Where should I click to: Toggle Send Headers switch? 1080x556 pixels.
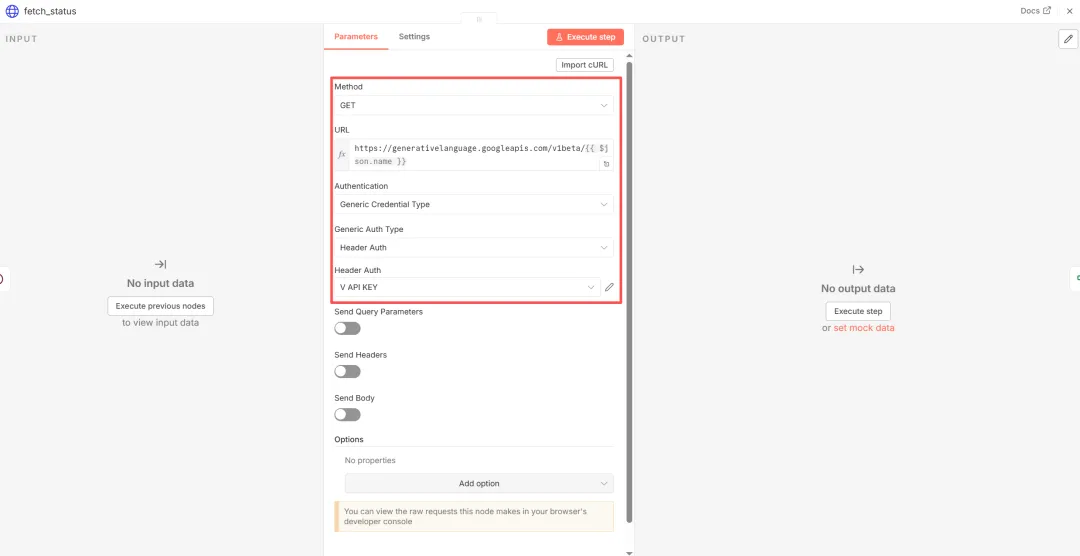(347, 372)
